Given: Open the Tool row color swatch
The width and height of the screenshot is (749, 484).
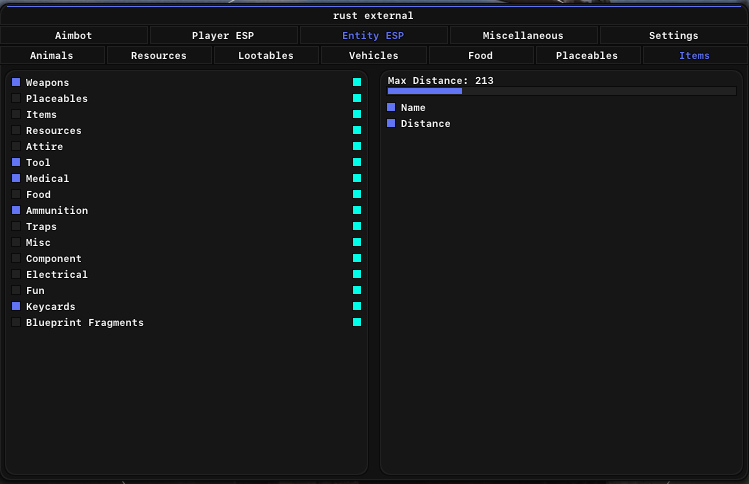Looking at the screenshot, I should 357,162.
